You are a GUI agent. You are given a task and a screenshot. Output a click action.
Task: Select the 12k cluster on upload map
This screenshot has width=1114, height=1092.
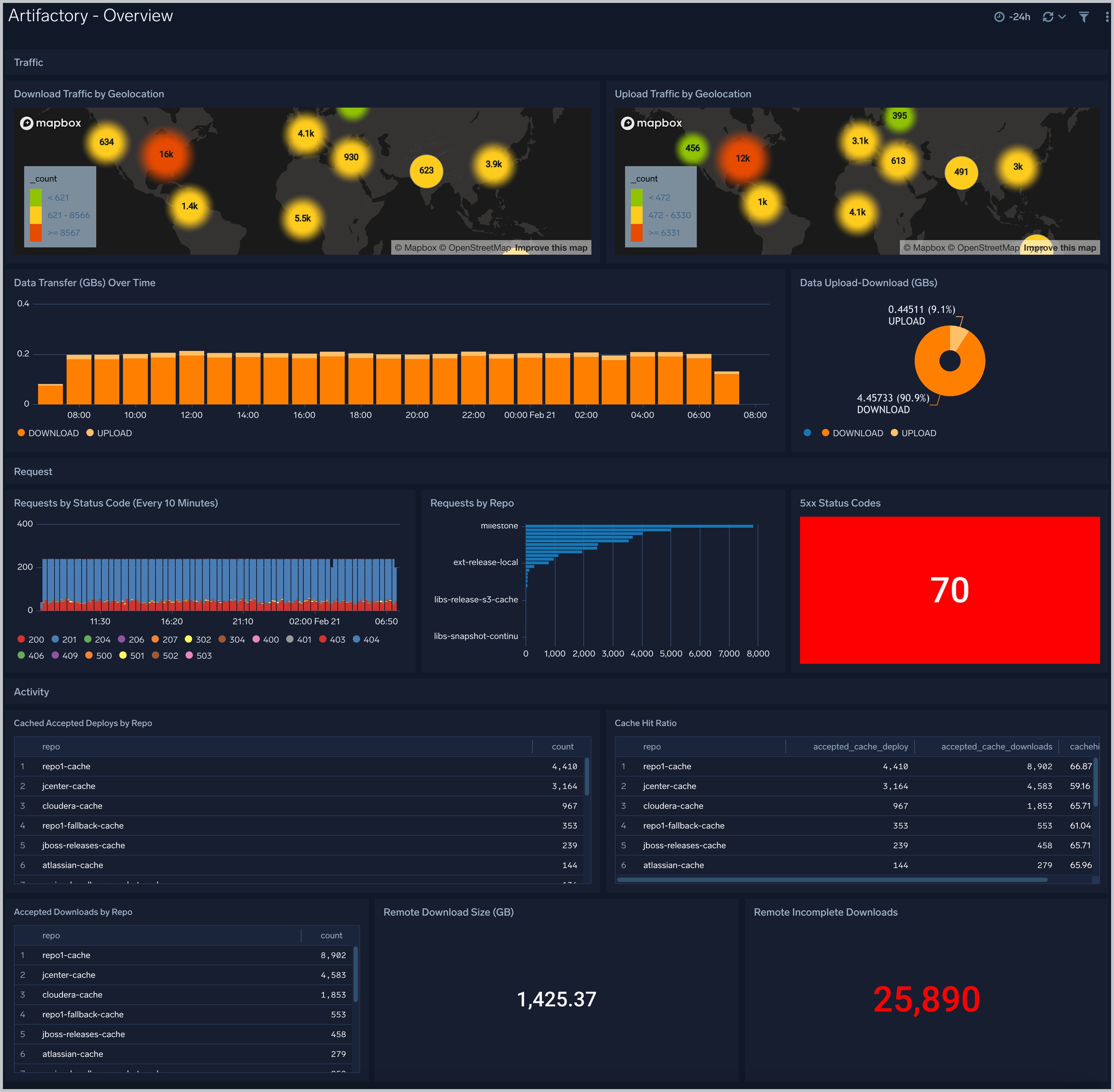[x=743, y=158]
